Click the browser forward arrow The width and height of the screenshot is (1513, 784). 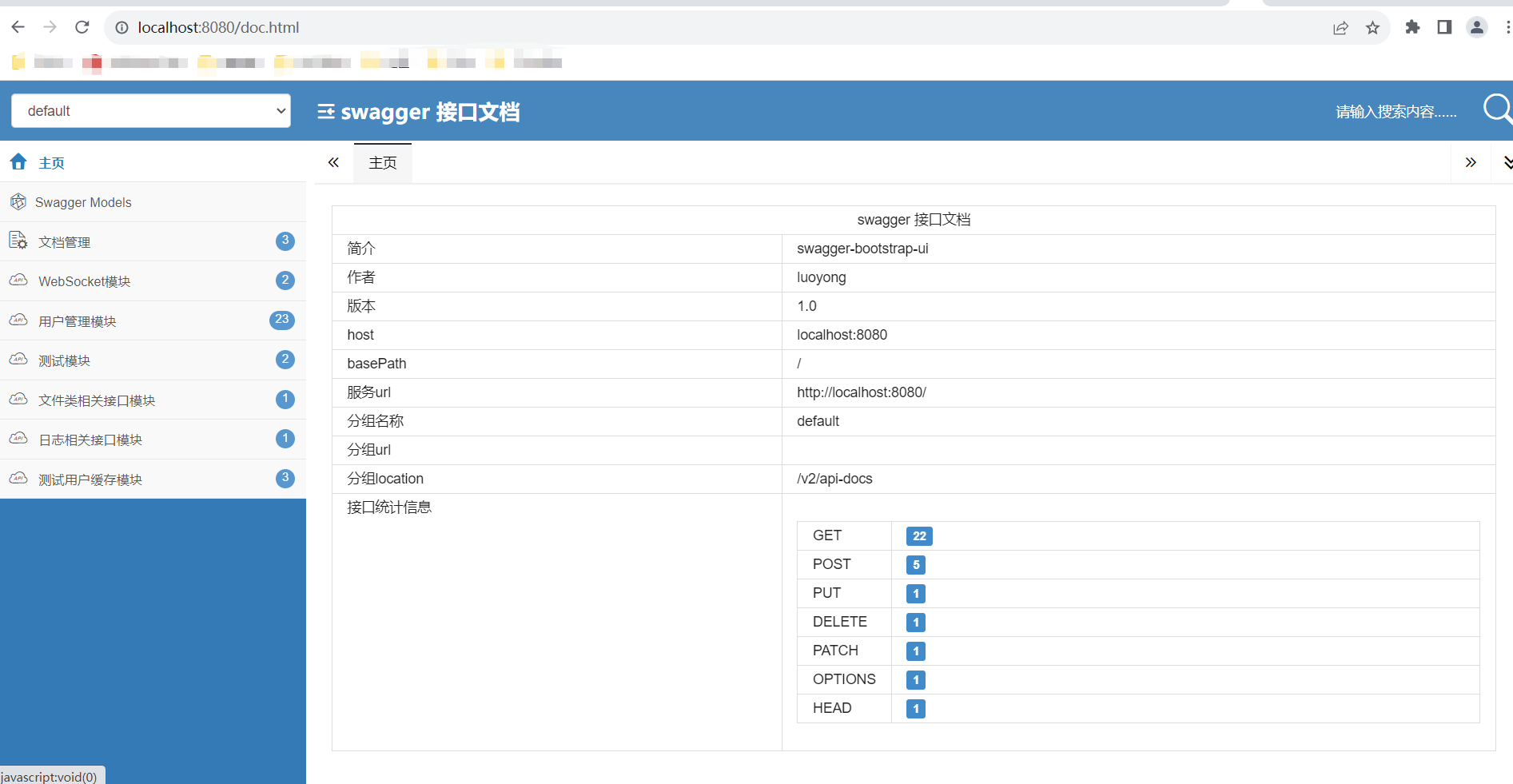coord(50,27)
